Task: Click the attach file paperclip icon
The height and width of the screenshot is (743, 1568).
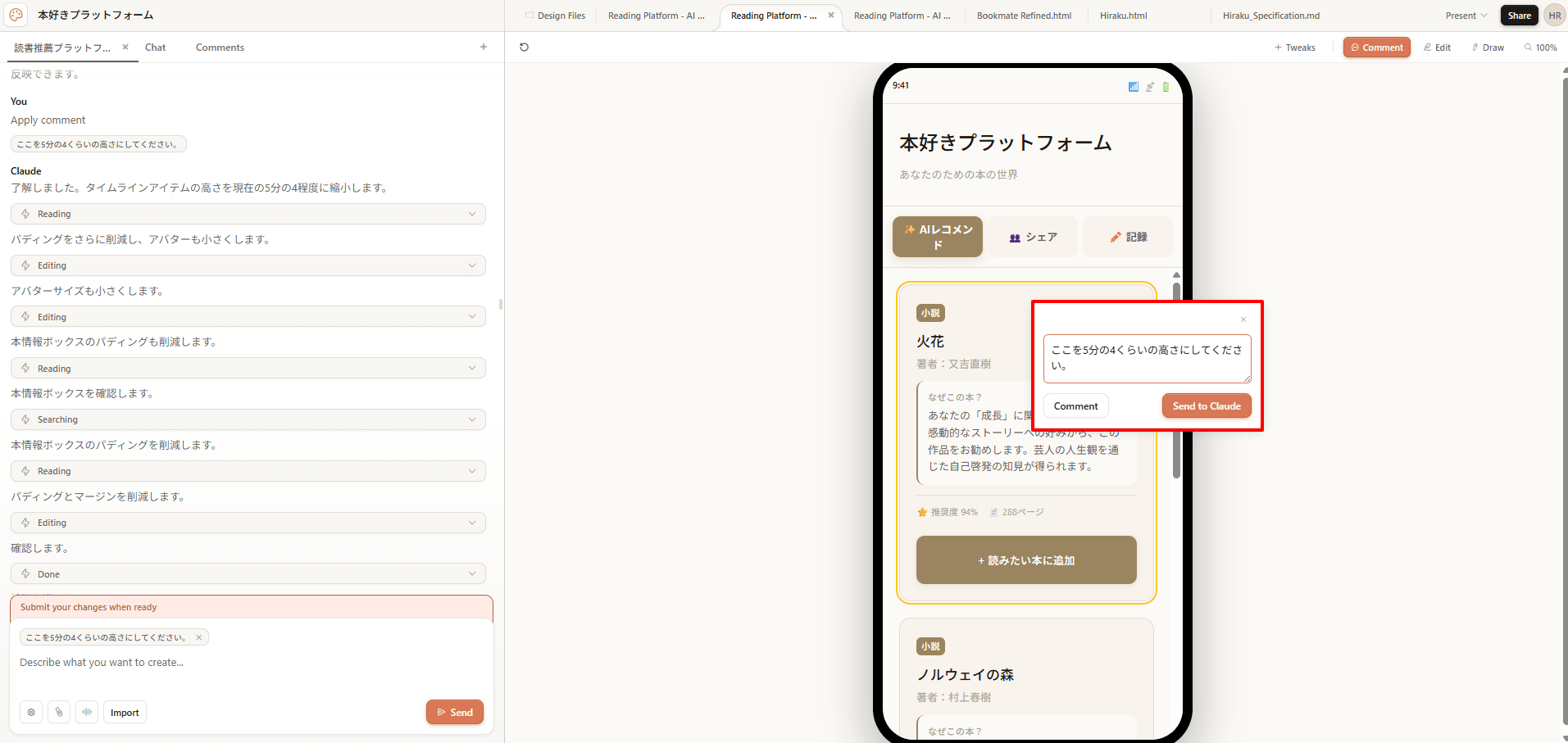Action: click(59, 713)
